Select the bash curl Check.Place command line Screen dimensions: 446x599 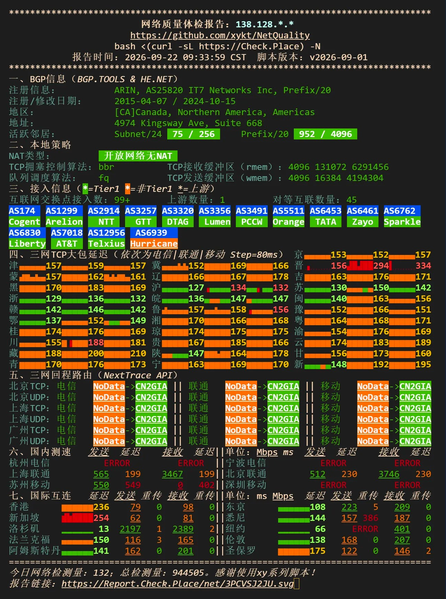pyautogui.click(x=217, y=47)
